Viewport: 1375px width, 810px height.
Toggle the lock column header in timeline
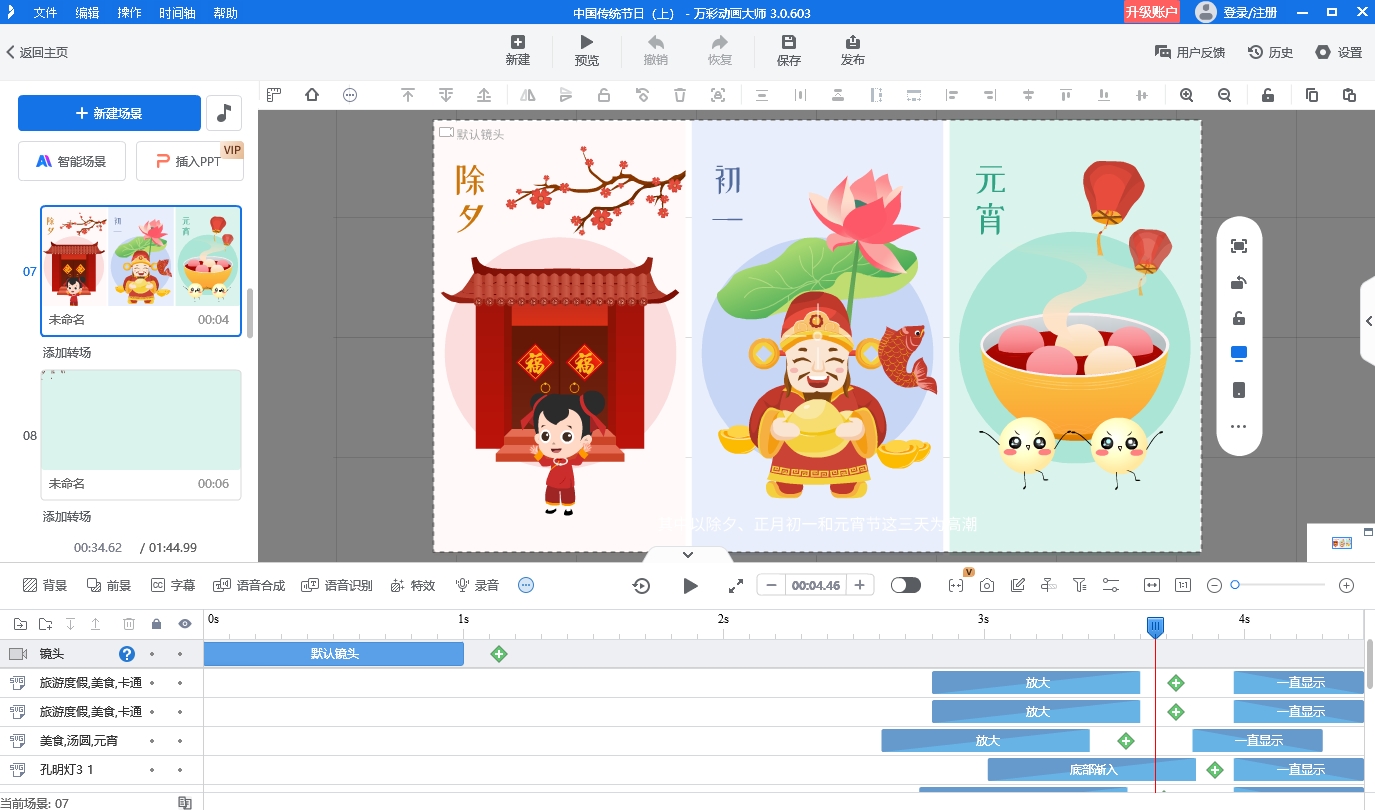pyautogui.click(x=156, y=624)
